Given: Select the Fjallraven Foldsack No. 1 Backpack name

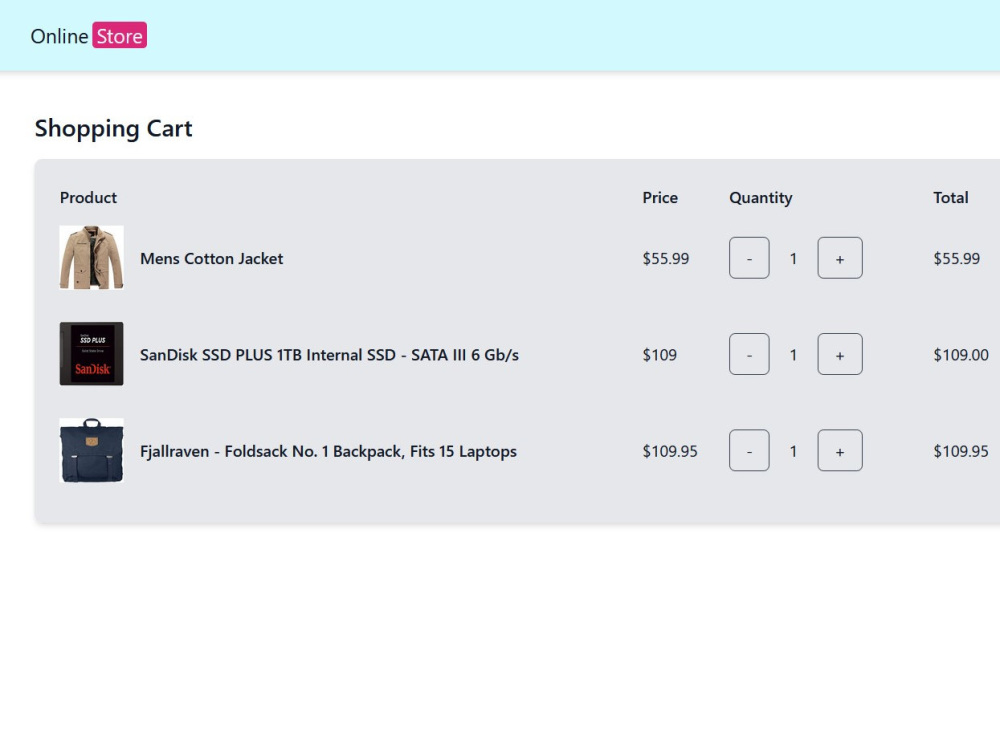Looking at the screenshot, I should (328, 452).
